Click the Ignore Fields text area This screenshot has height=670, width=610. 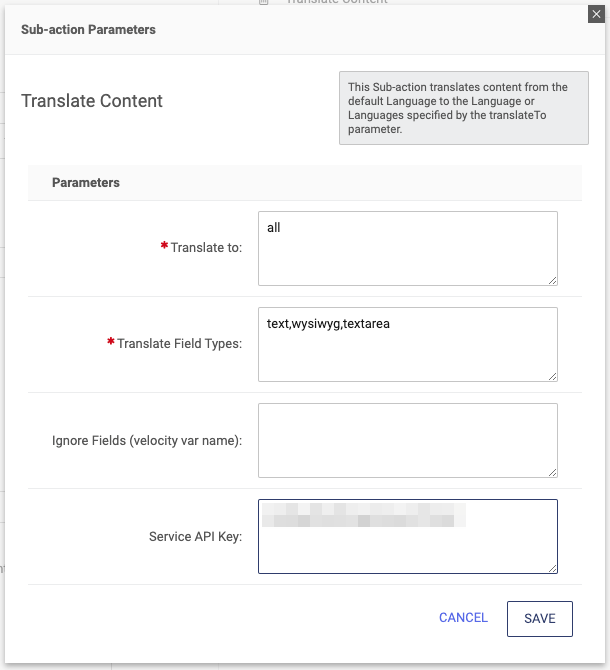click(407, 440)
